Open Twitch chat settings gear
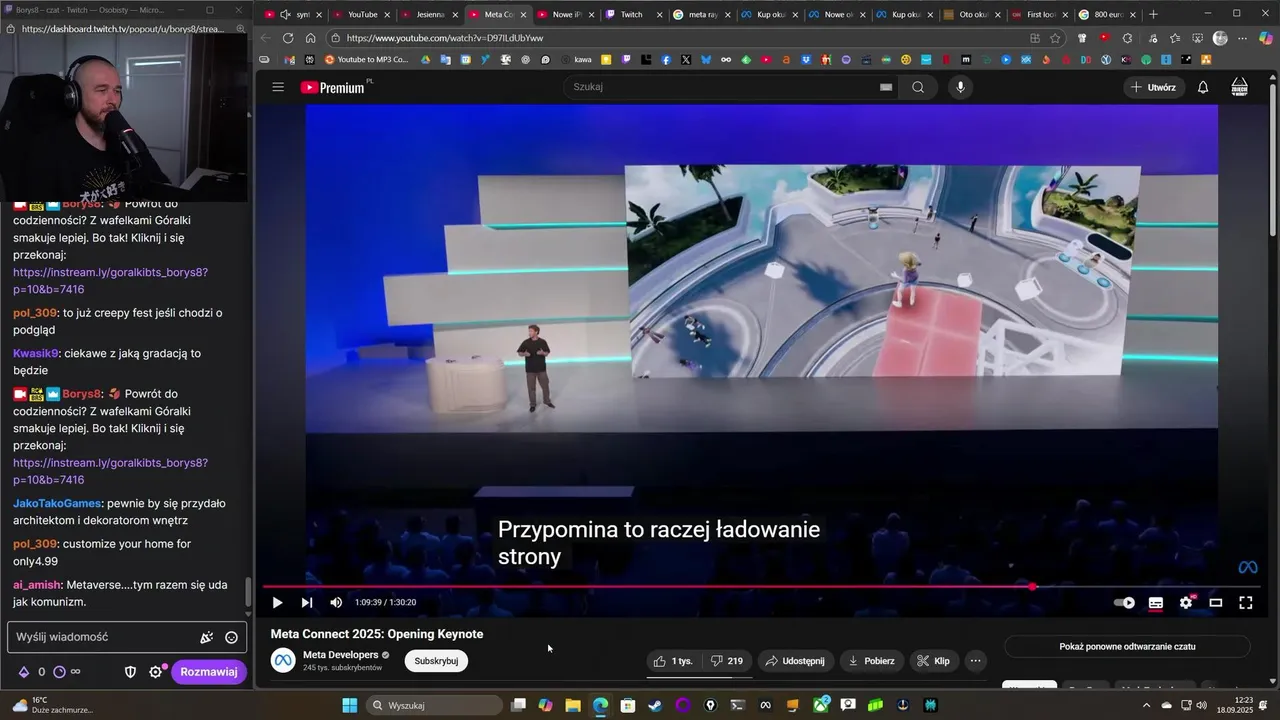Viewport: 1280px width, 720px height. [x=155, y=672]
